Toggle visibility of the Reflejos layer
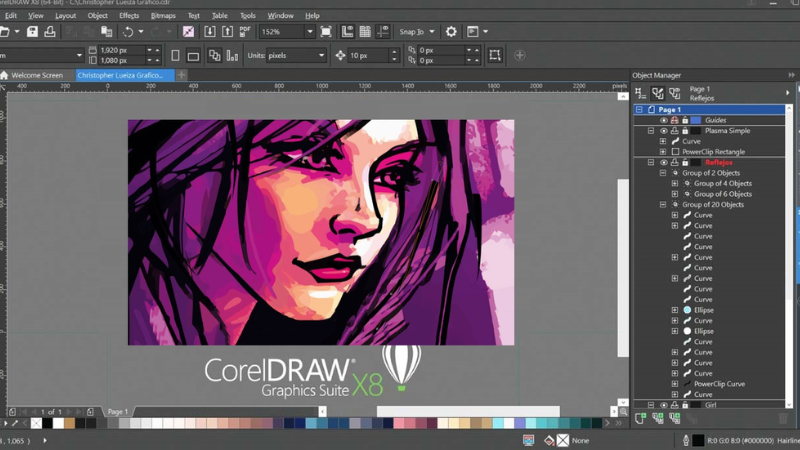The width and height of the screenshot is (800, 450). (x=663, y=162)
